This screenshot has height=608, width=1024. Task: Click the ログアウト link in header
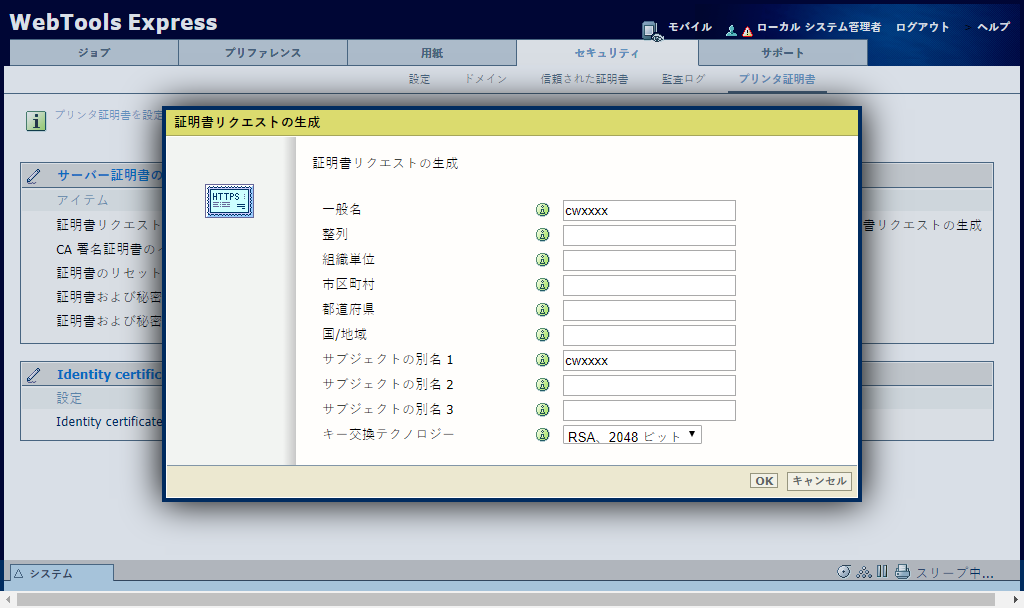click(923, 27)
